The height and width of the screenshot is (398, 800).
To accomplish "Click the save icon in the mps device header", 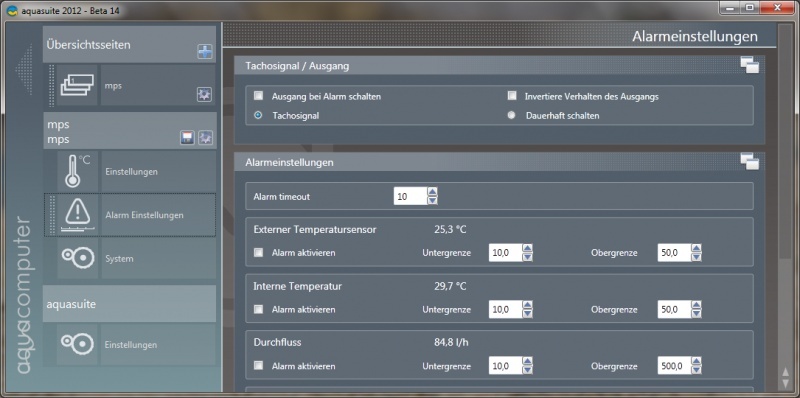I will [188, 138].
